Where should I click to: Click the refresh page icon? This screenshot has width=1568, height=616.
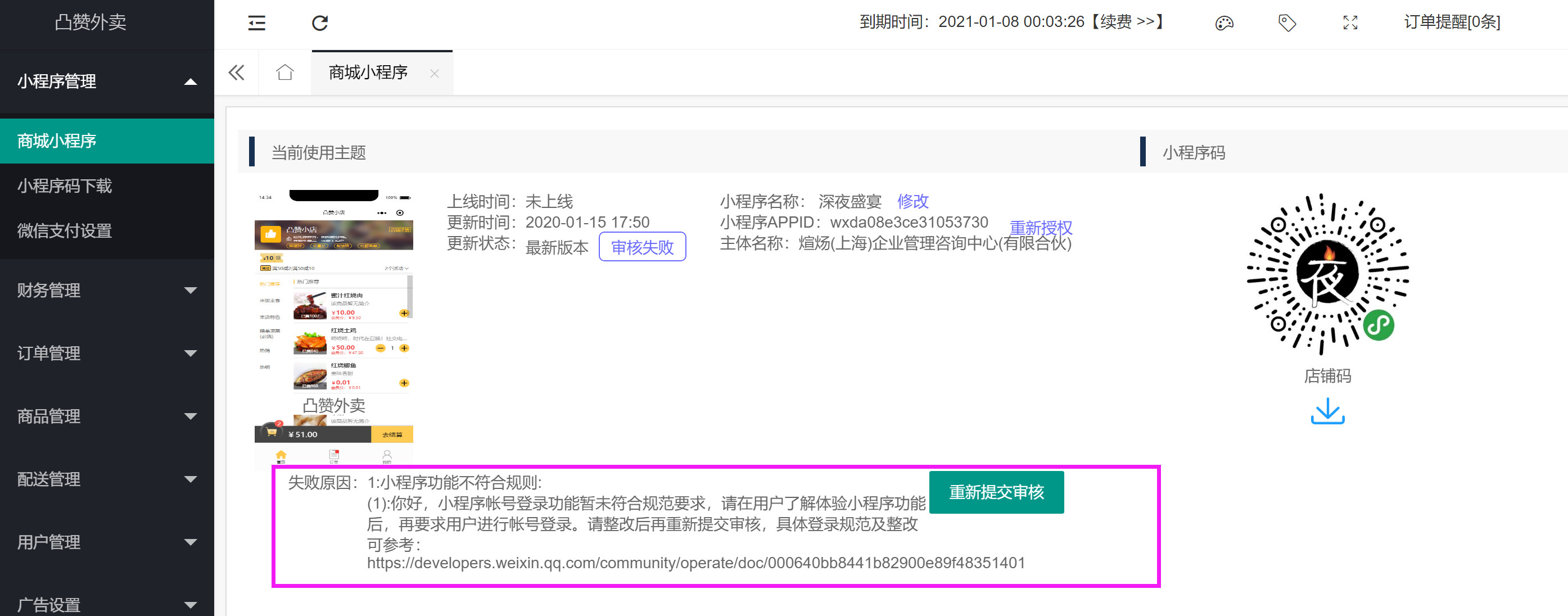click(x=319, y=23)
